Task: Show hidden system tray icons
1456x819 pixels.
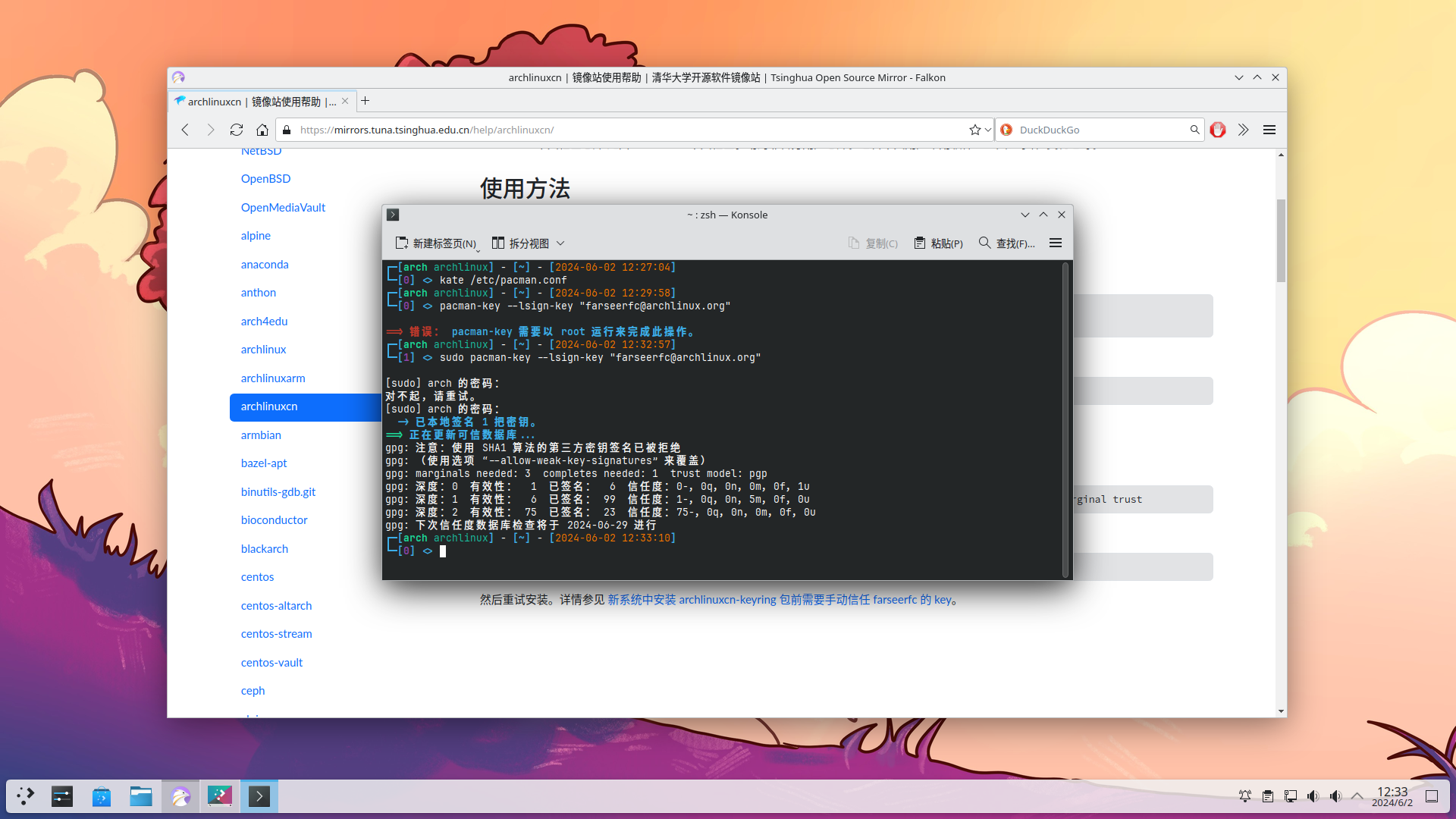Action: 1357,796
